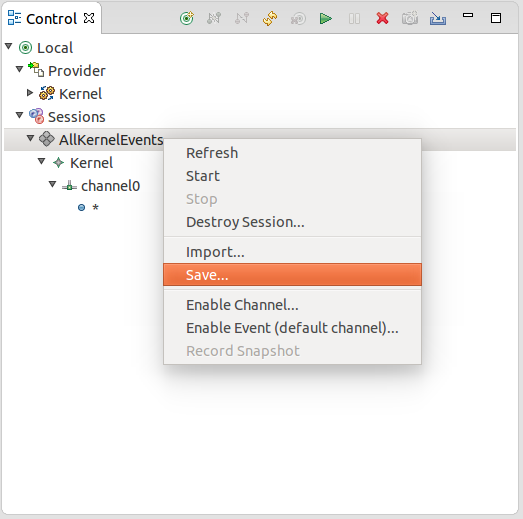Click the New Connection target icon

(186, 18)
